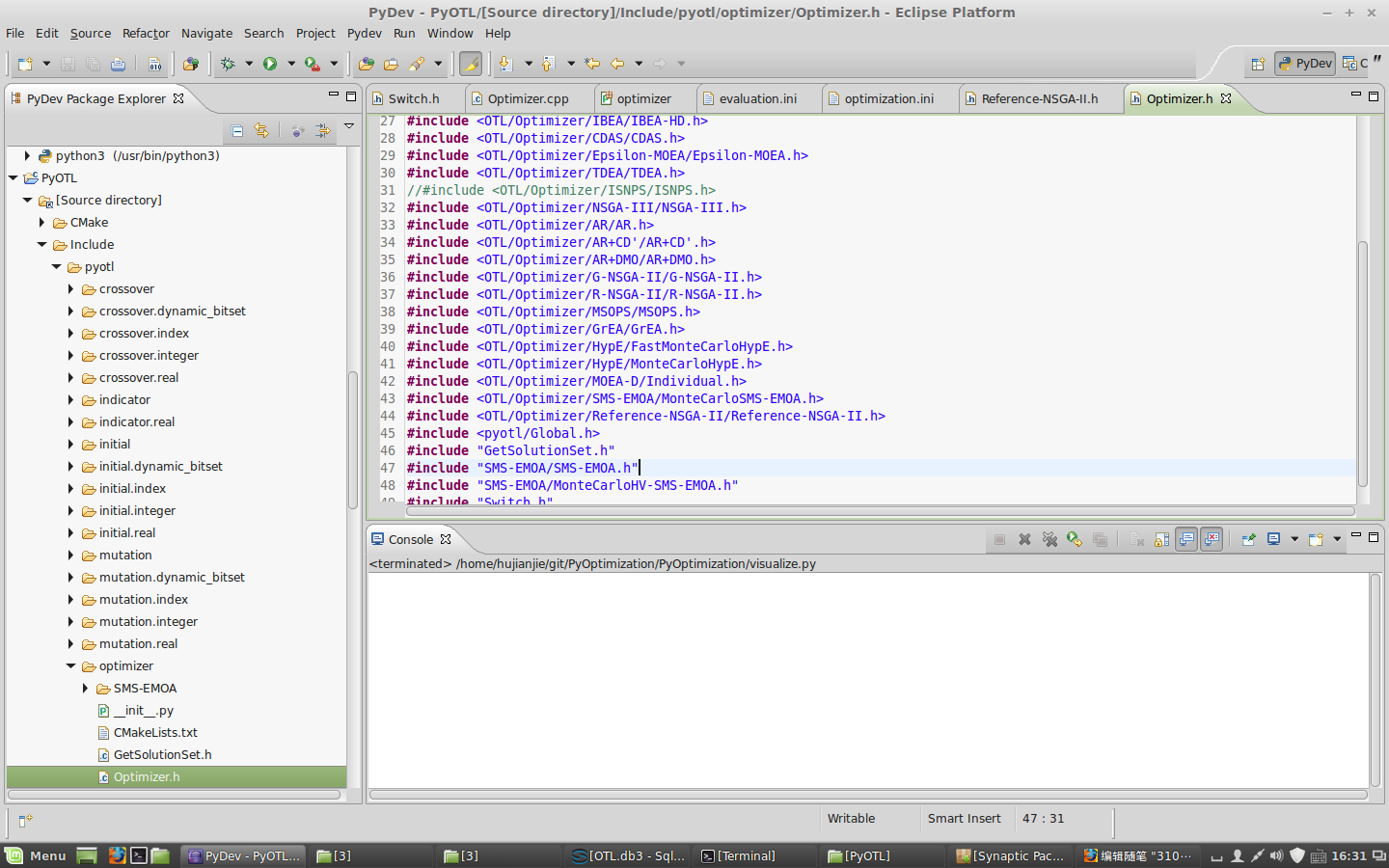Click the editor vertical scrollbar
The image size is (1389, 868).
tap(1363, 364)
